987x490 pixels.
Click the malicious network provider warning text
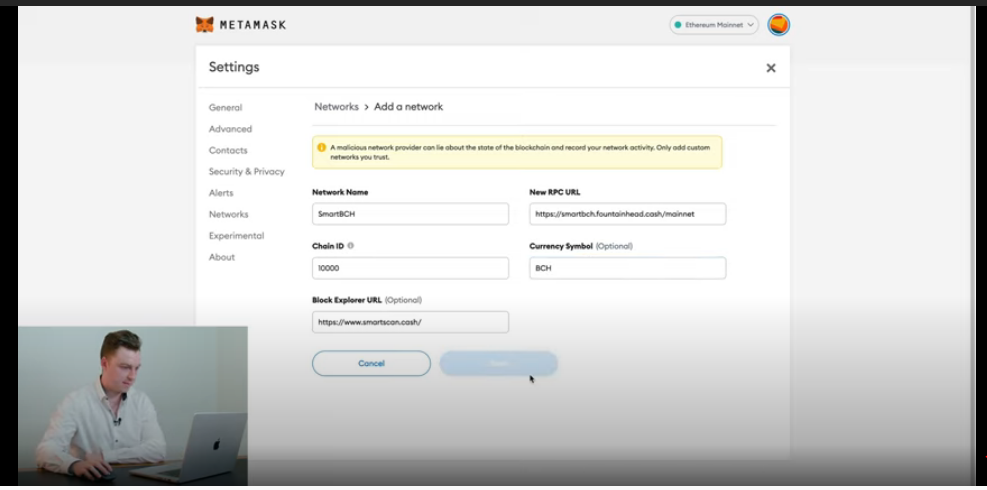click(x=520, y=152)
